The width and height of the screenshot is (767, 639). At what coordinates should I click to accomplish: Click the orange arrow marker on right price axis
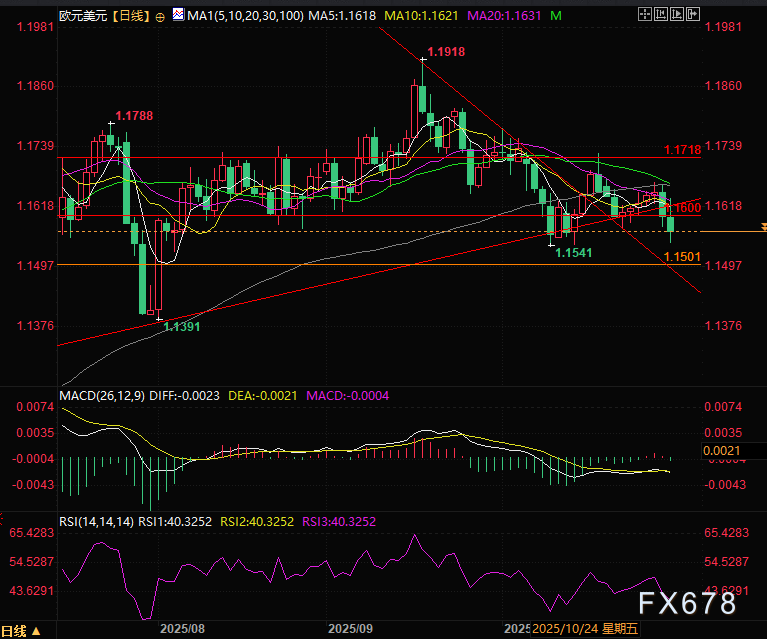click(762, 228)
